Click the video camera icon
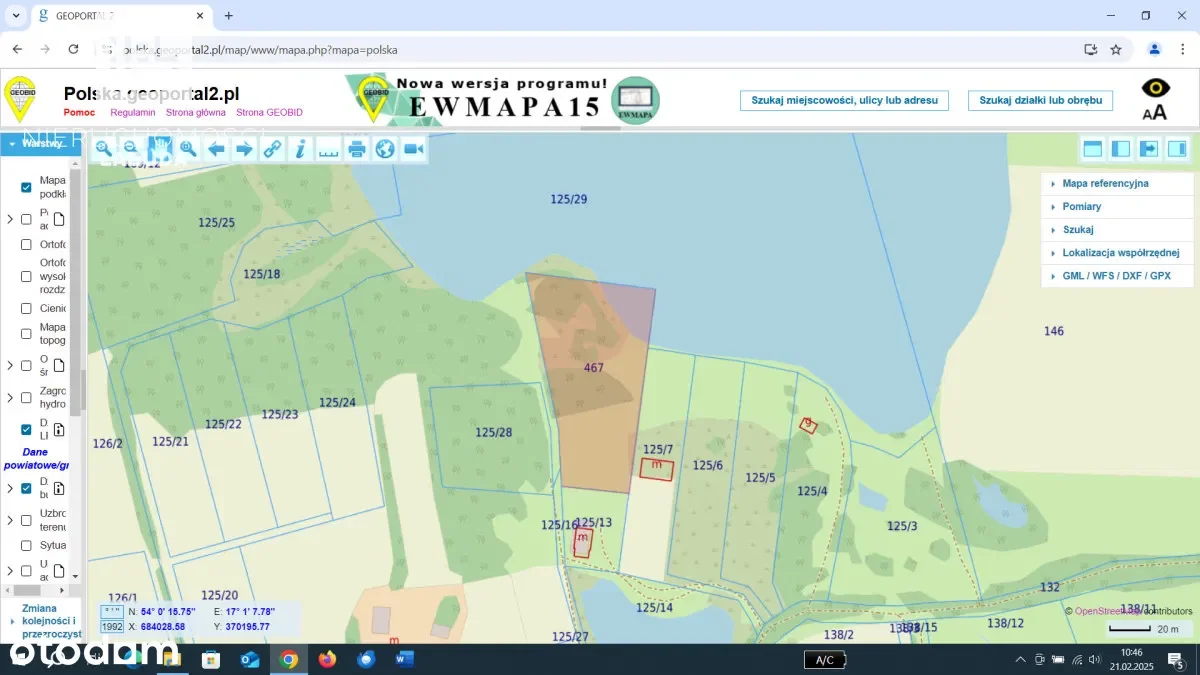The image size is (1200, 675). [413, 149]
